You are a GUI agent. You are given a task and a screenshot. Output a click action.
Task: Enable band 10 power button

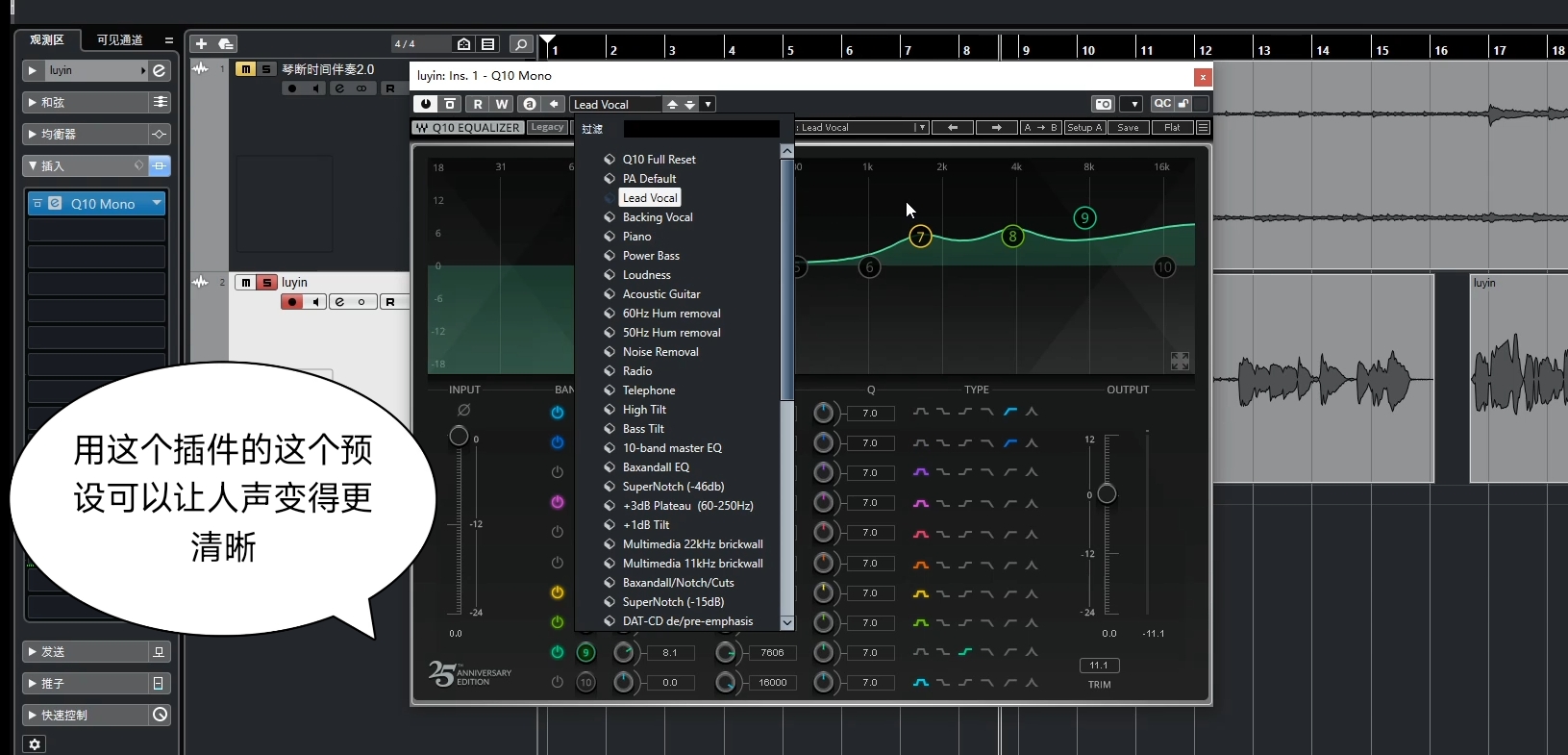(557, 682)
